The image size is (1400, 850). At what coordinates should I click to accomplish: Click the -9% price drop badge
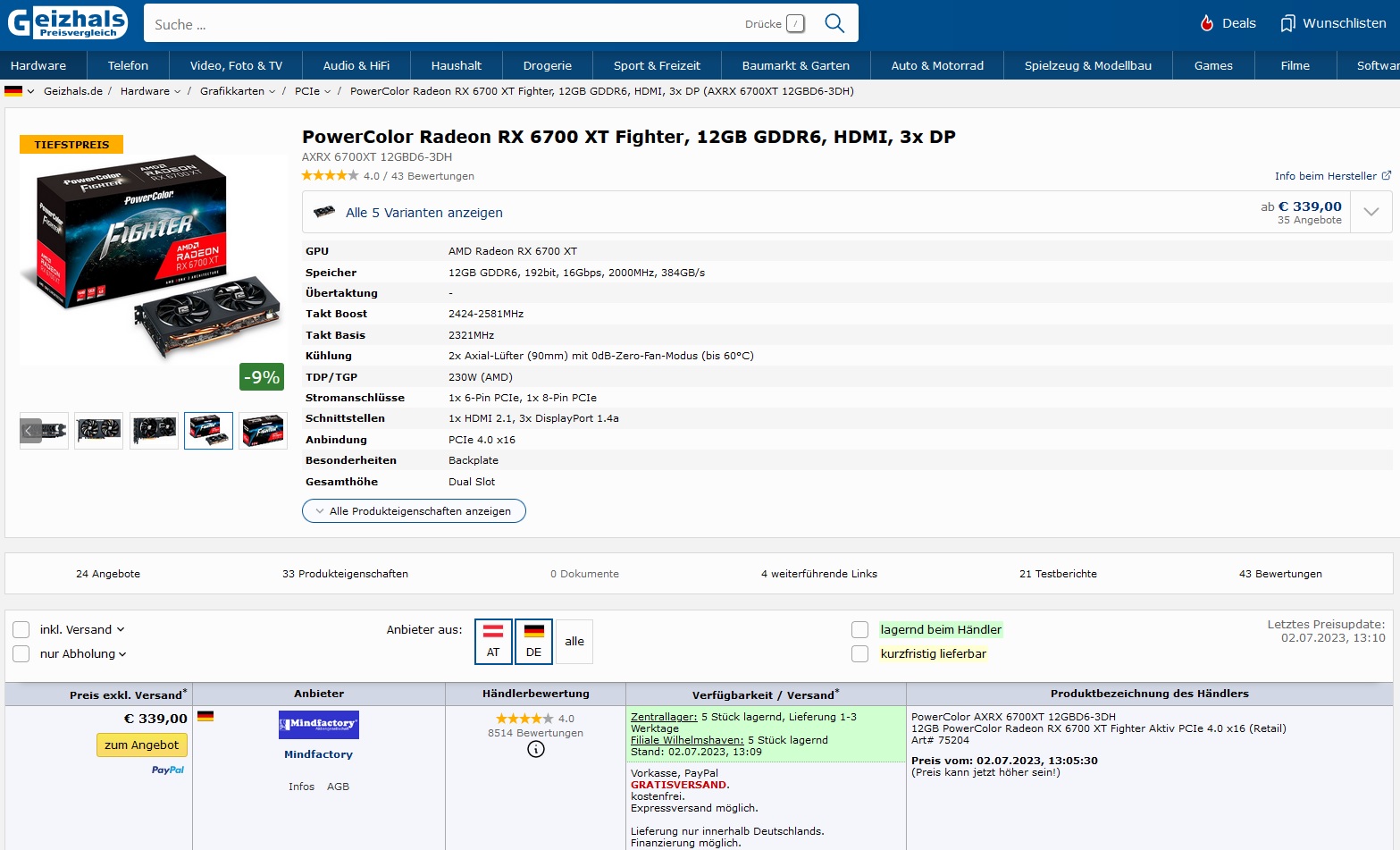pos(262,377)
